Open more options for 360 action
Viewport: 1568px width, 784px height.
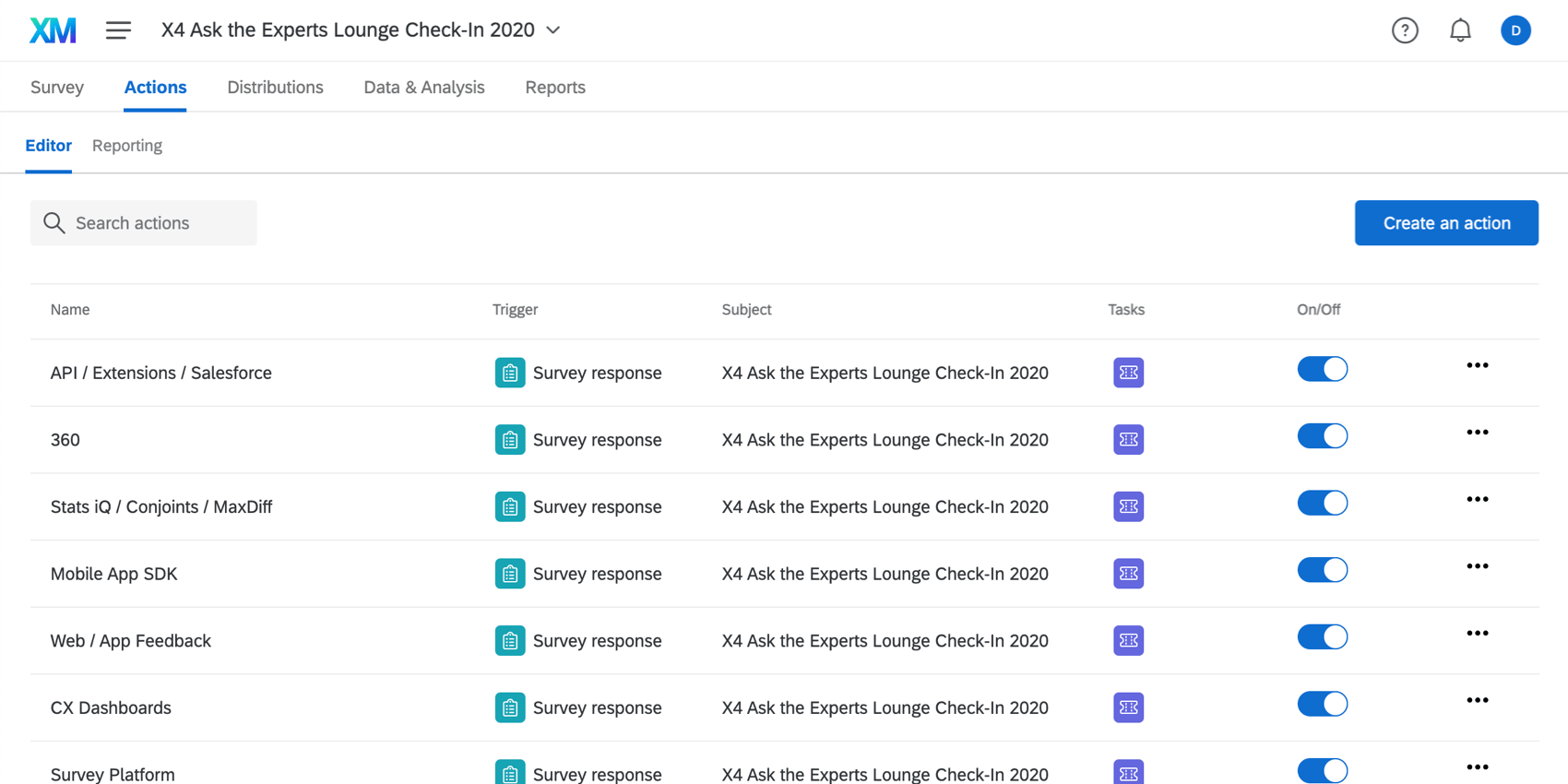(x=1478, y=433)
